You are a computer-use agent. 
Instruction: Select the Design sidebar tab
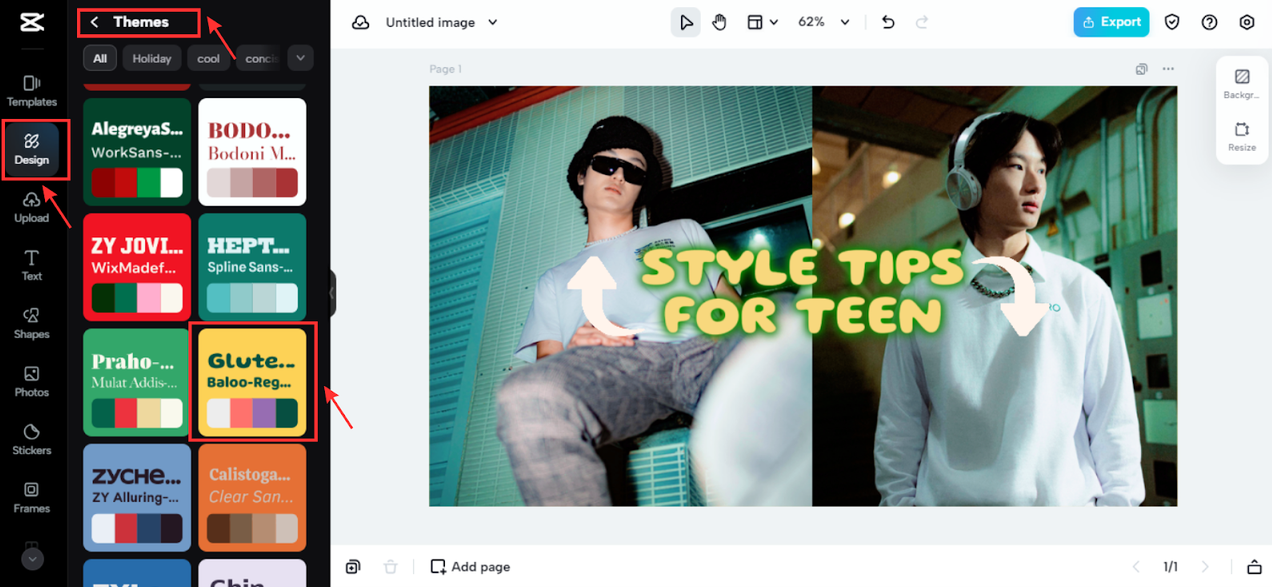[32, 149]
